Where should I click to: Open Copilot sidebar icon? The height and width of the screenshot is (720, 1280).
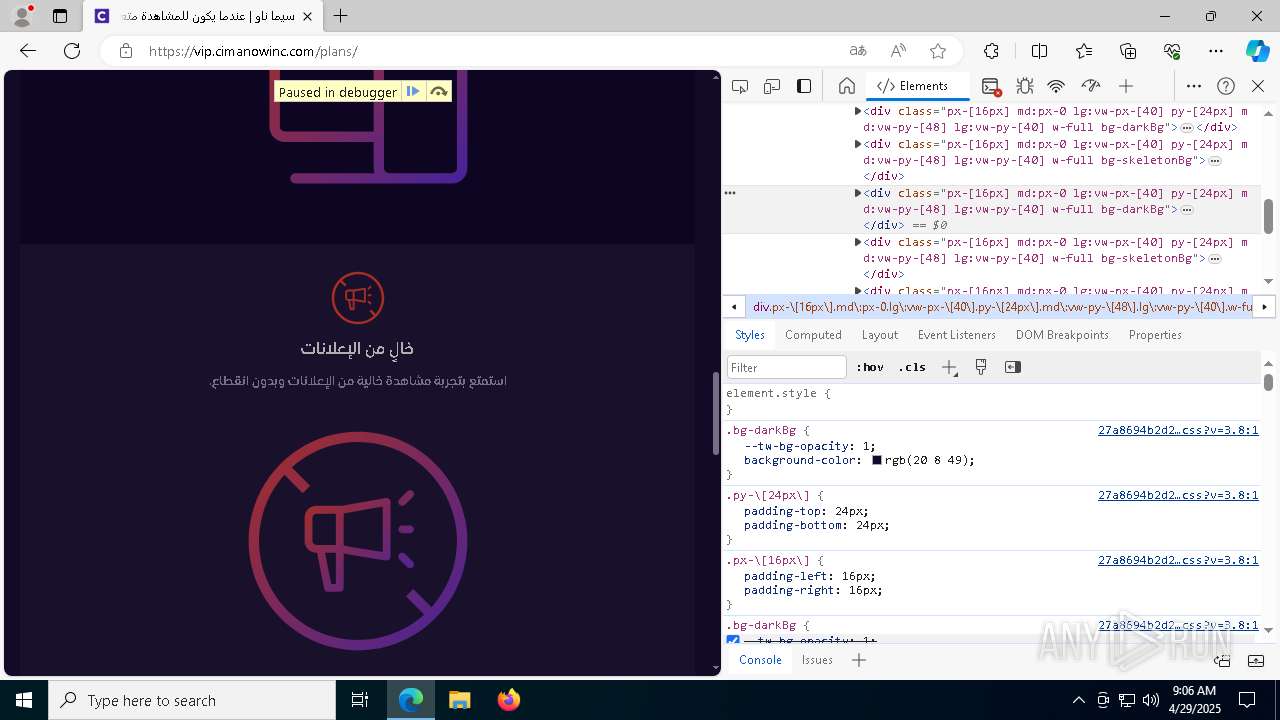click(1257, 51)
